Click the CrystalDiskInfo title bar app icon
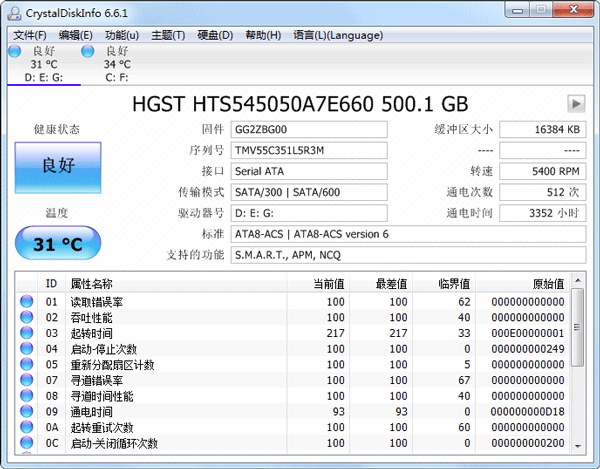Viewport: 600px width, 469px height. coord(15,13)
